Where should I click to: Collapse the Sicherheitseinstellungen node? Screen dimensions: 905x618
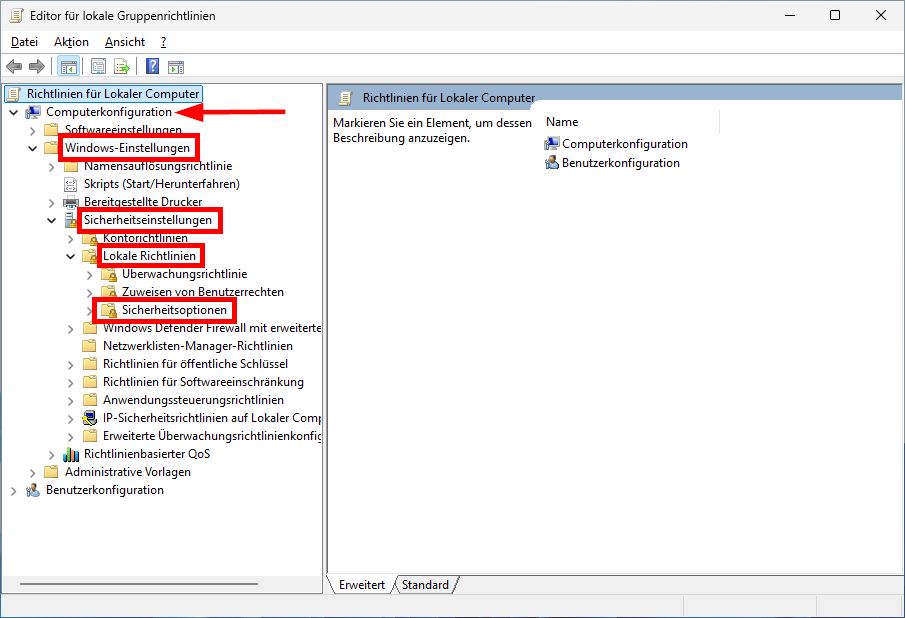click(51, 220)
